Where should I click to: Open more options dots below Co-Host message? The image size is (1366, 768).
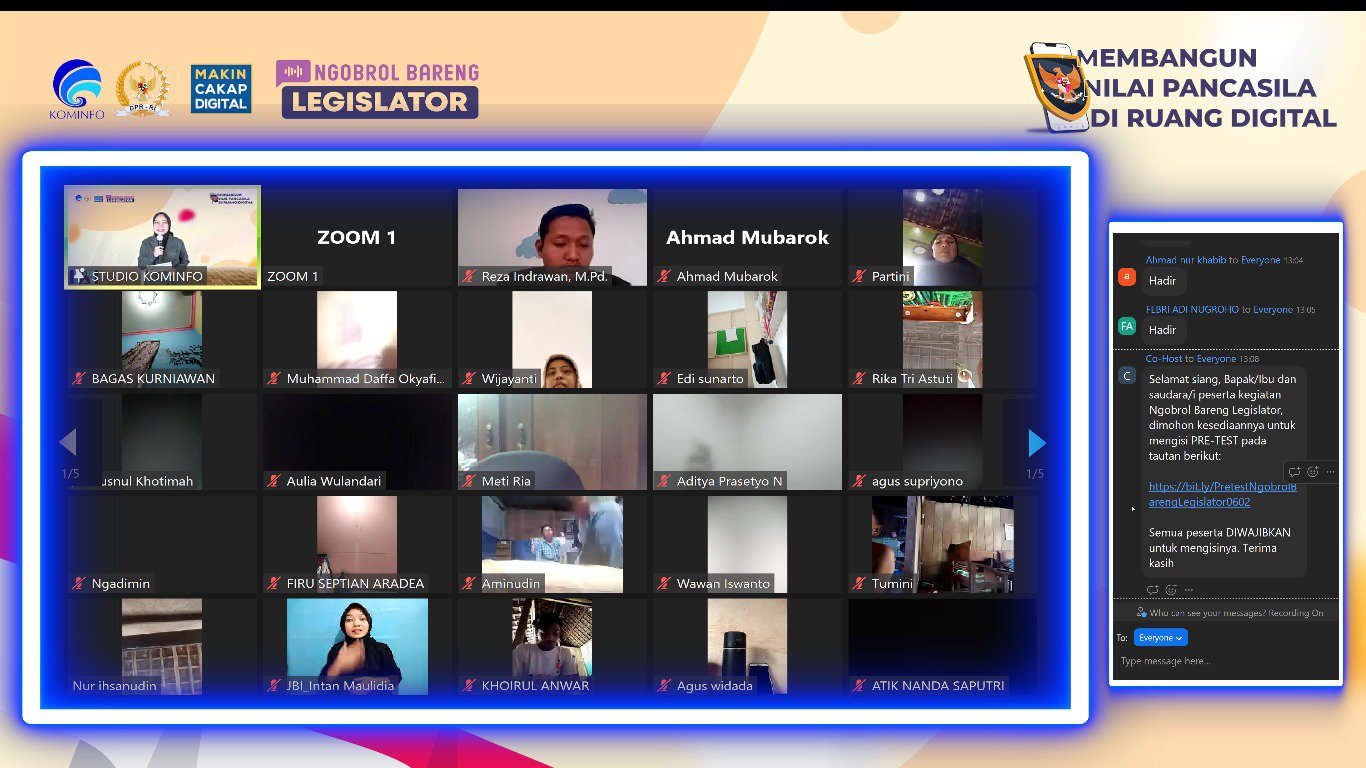[x=1189, y=590]
